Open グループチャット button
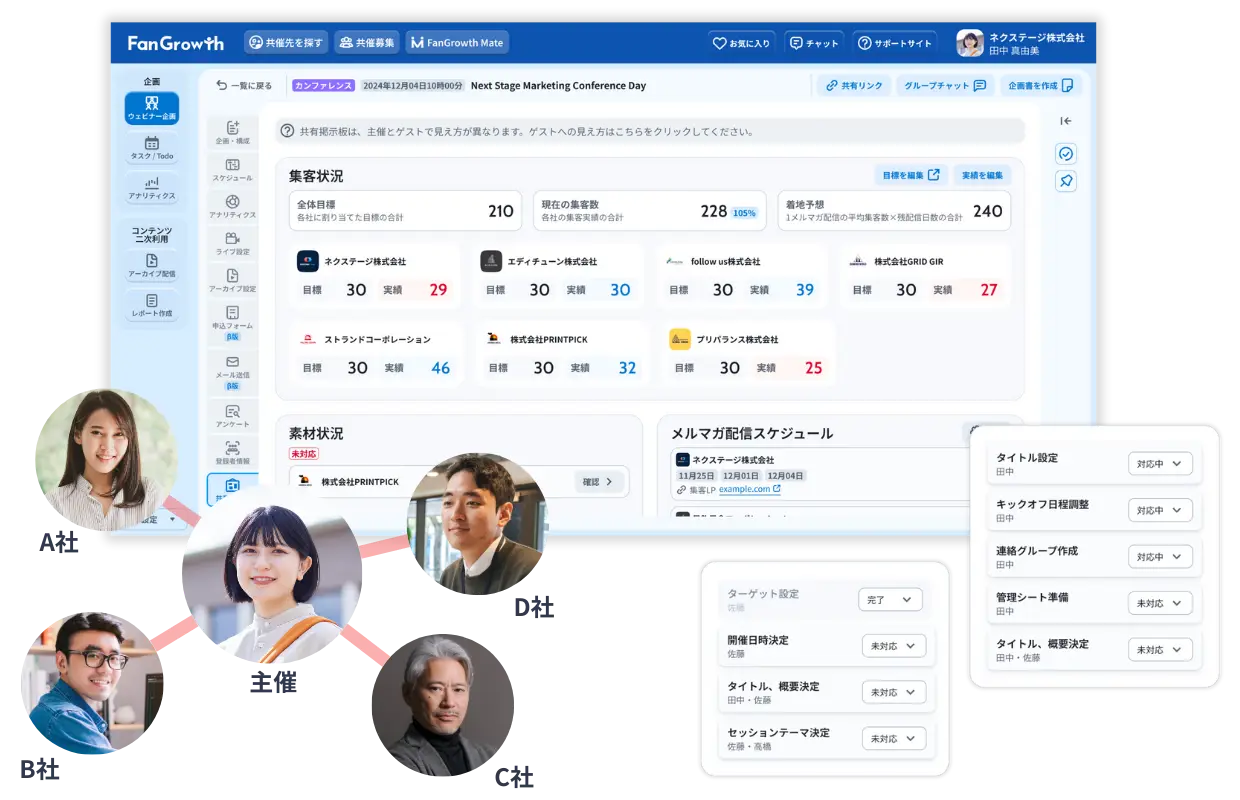Image resolution: width=1240 pixels, height=800 pixels. 945,86
